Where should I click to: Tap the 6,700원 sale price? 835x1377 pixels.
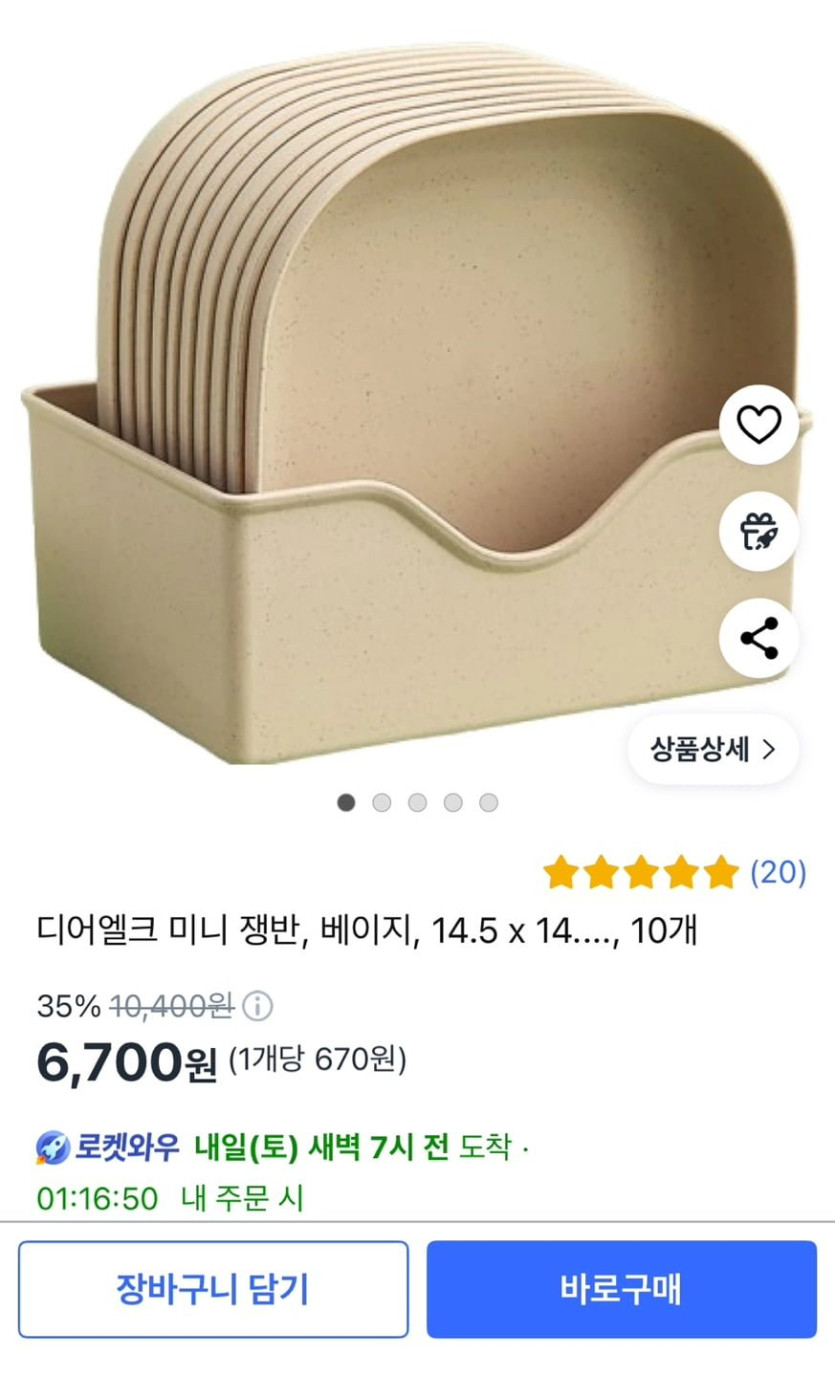click(x=126, y=1062)
